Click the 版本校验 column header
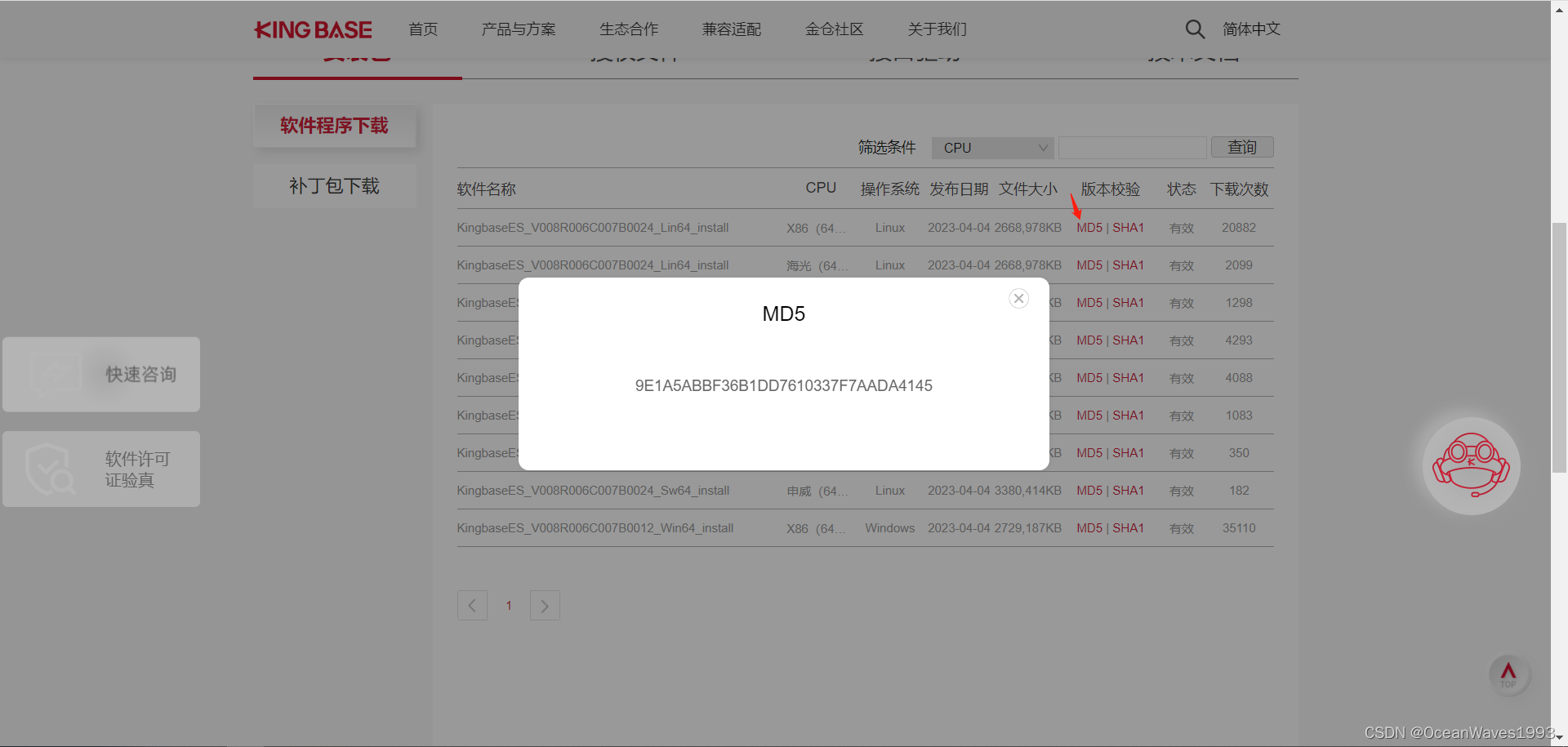The image size is (1568, 747). pyautogui.click(x=1111, y=189)
